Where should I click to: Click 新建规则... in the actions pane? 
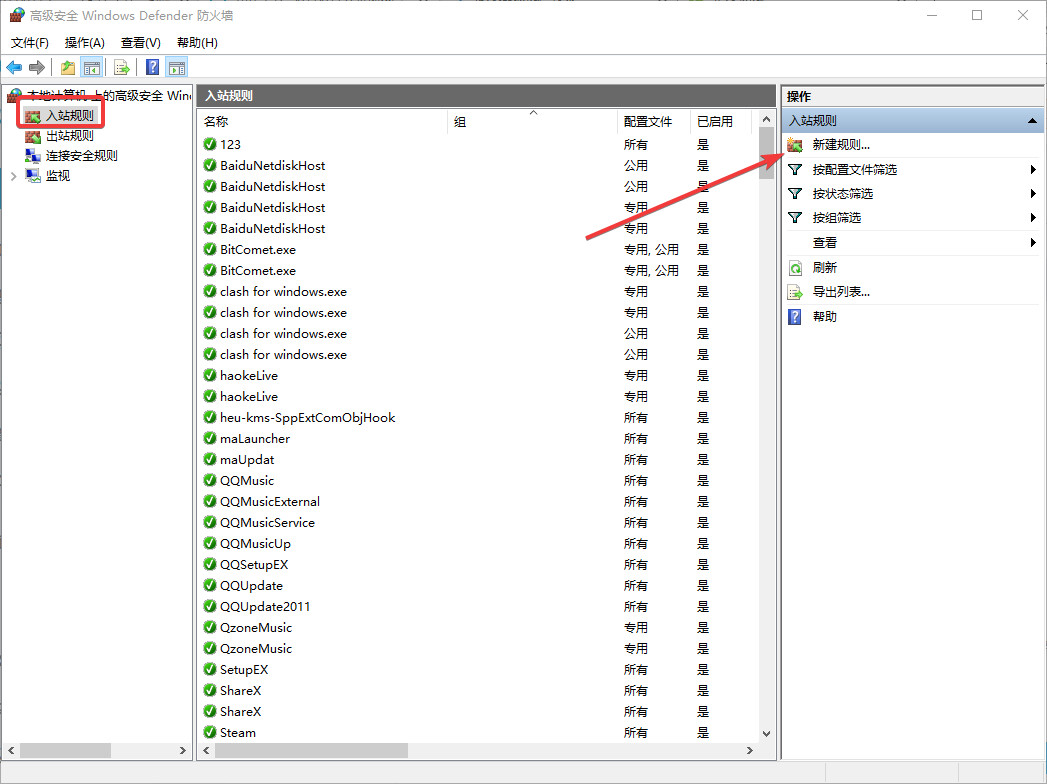[x=841, y=145]
